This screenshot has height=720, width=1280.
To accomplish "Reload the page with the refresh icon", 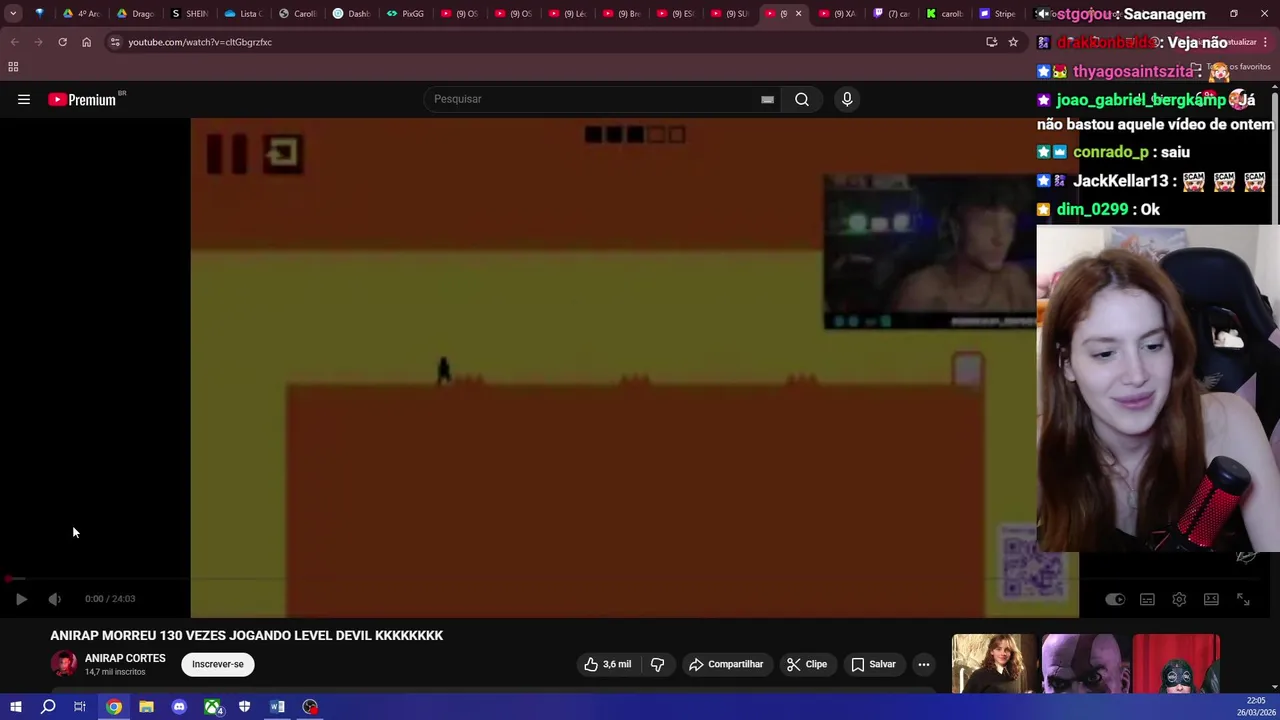I will click(x=62, y=42).
